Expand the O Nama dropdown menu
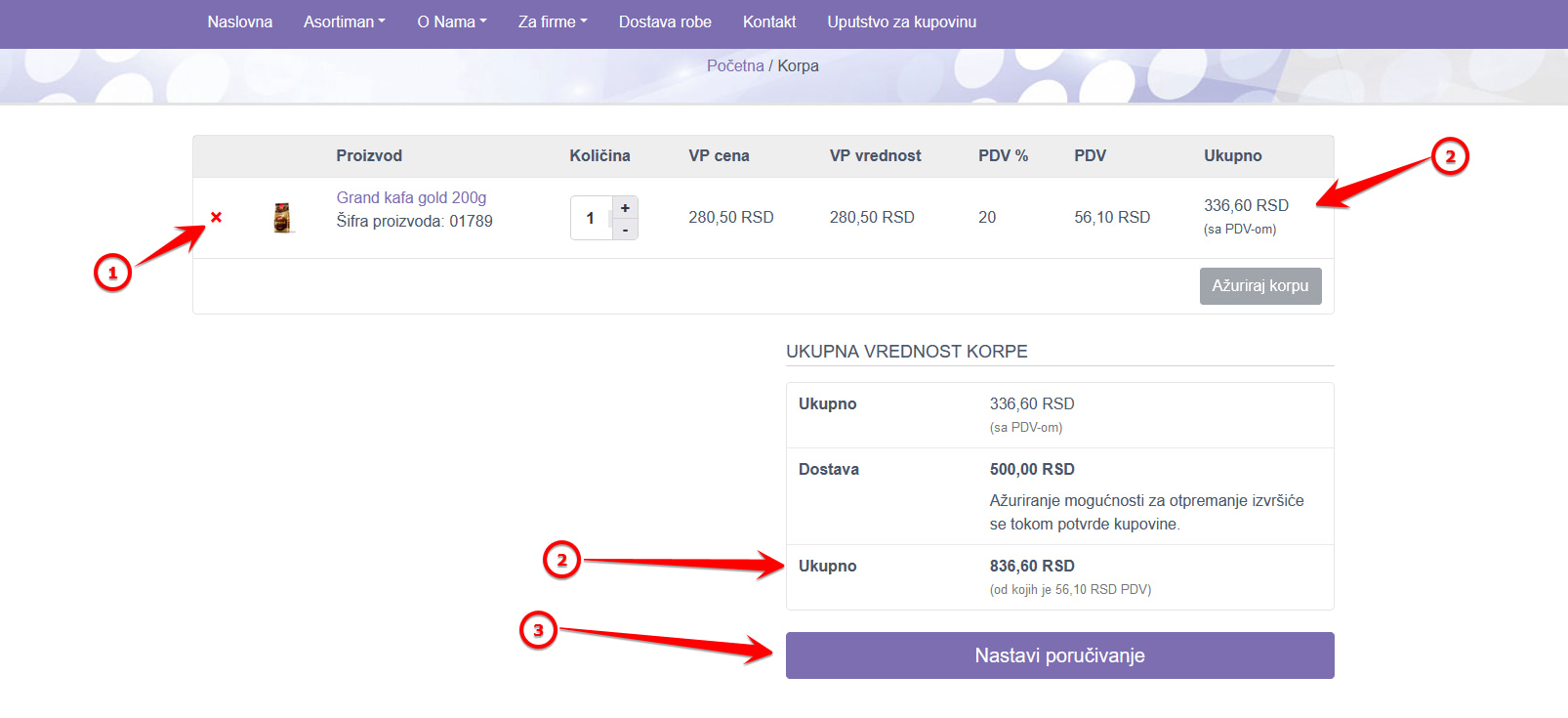This screenshot has width=1568, height=718. tap(451, 21)
